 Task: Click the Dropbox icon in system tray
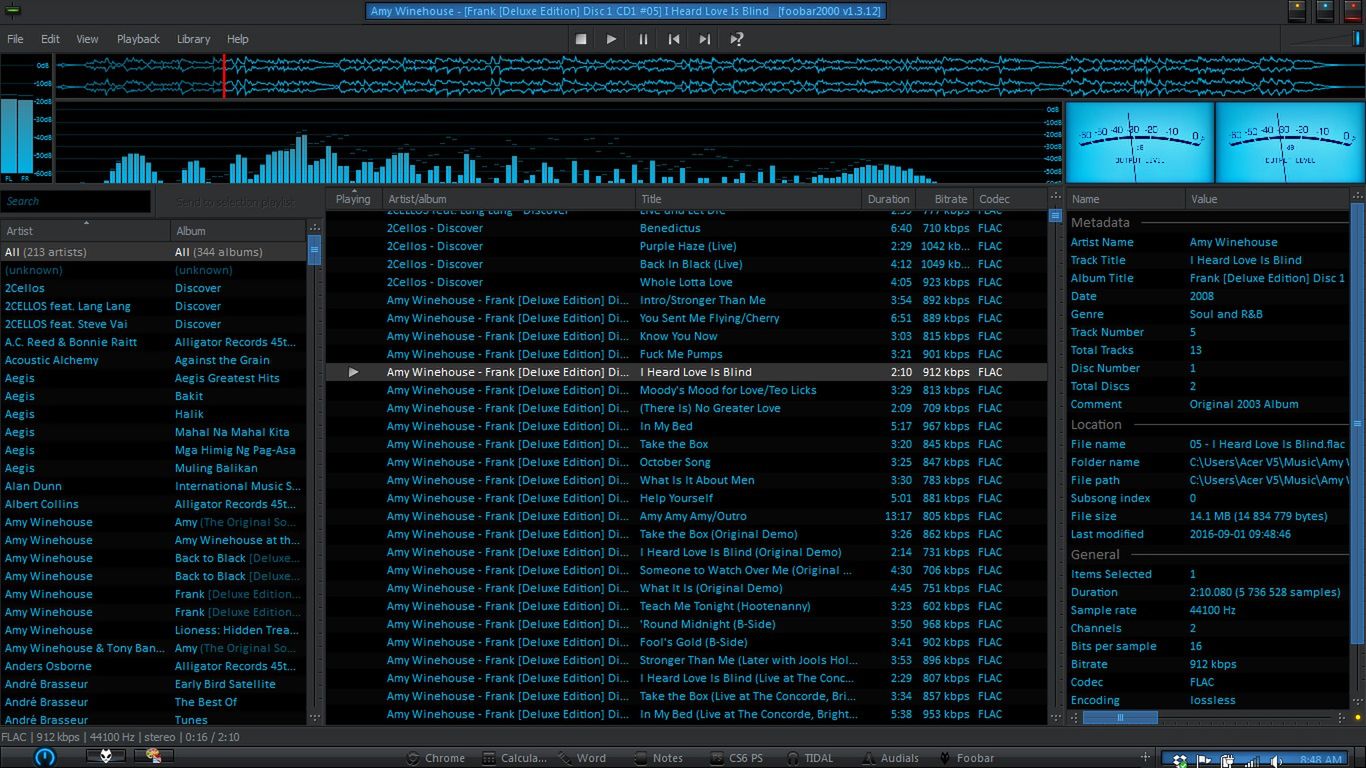pos(1181,761)
